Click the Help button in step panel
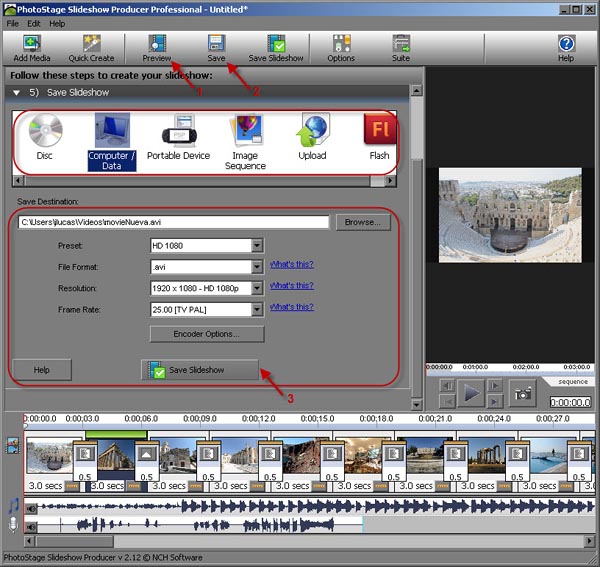The width and height of the screenshot is (600, 567). coord(42,370)
